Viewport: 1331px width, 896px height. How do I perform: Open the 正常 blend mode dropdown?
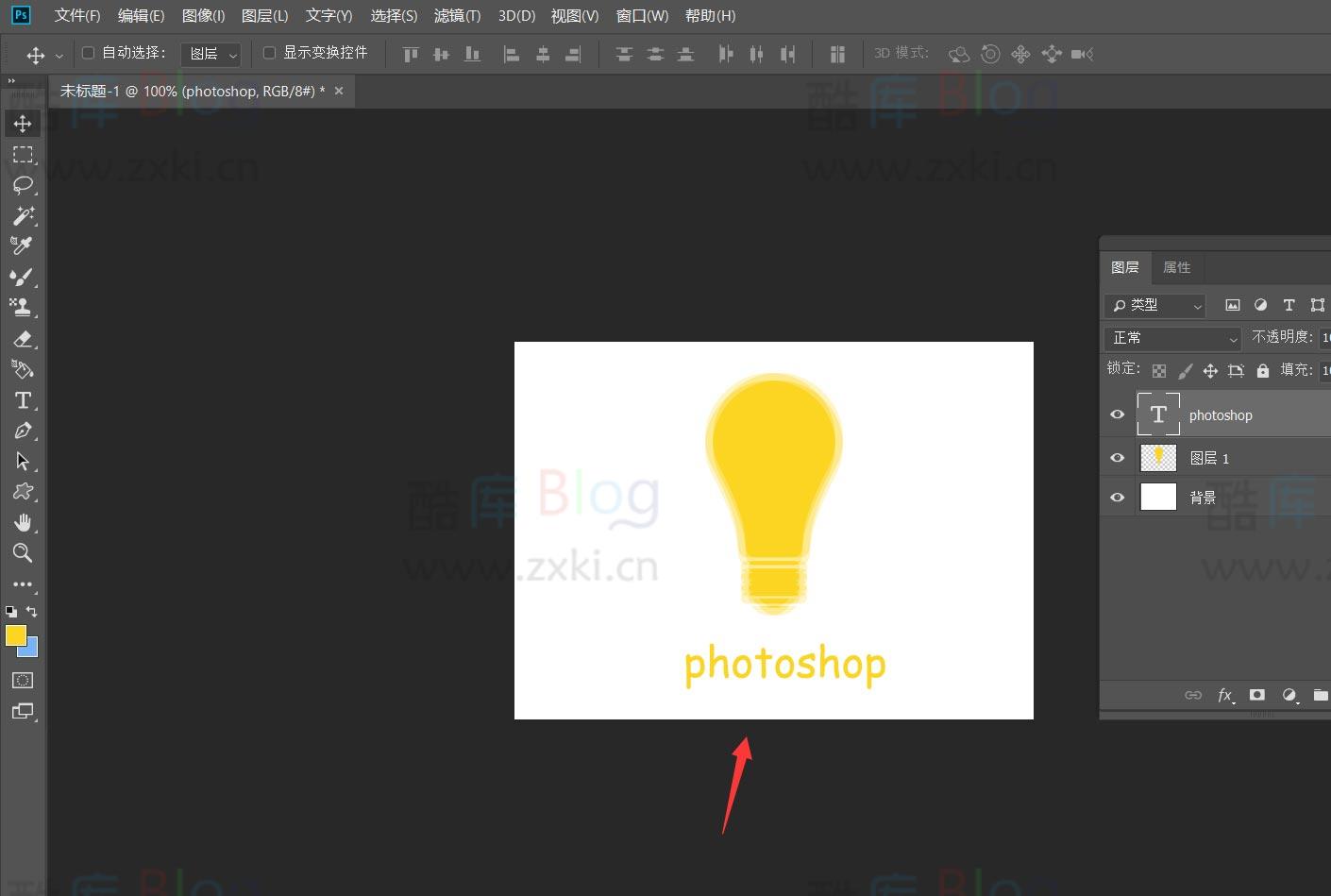click(1173, 338)
